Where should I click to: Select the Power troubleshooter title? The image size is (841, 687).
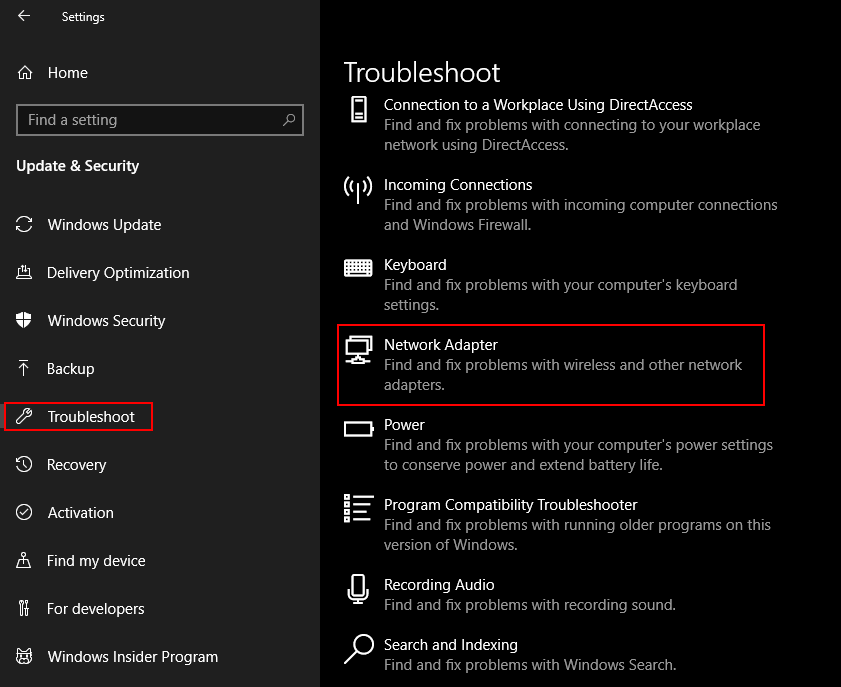(x=404, y=425)
